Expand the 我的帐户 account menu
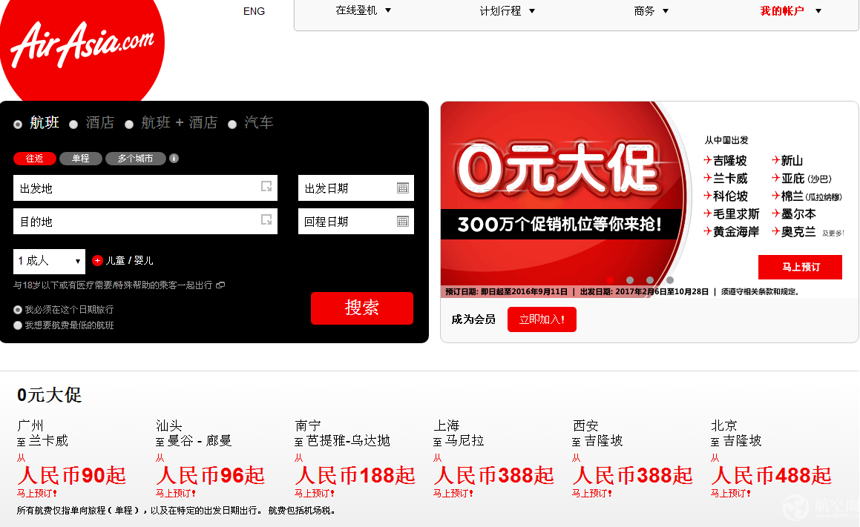This screenshot has width=860, height=527. 790,11
